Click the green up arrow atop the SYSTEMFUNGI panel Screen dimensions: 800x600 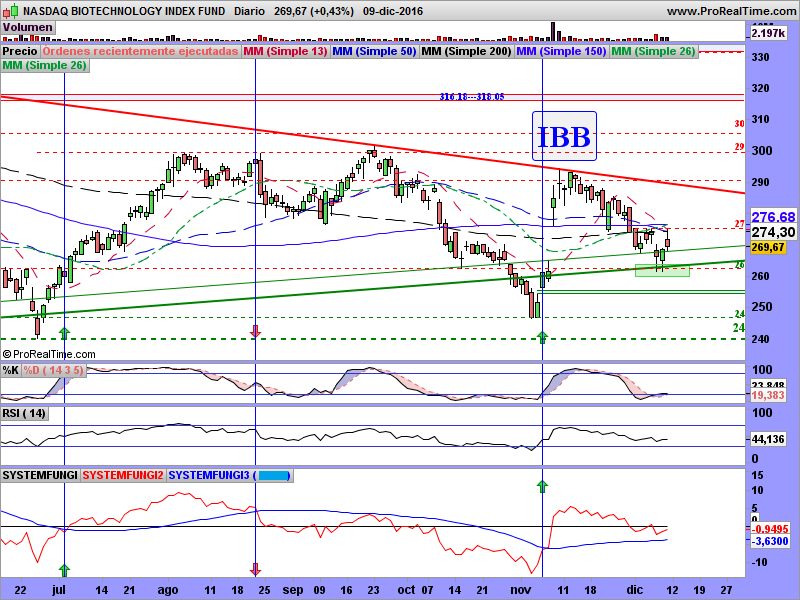point(542,486)
